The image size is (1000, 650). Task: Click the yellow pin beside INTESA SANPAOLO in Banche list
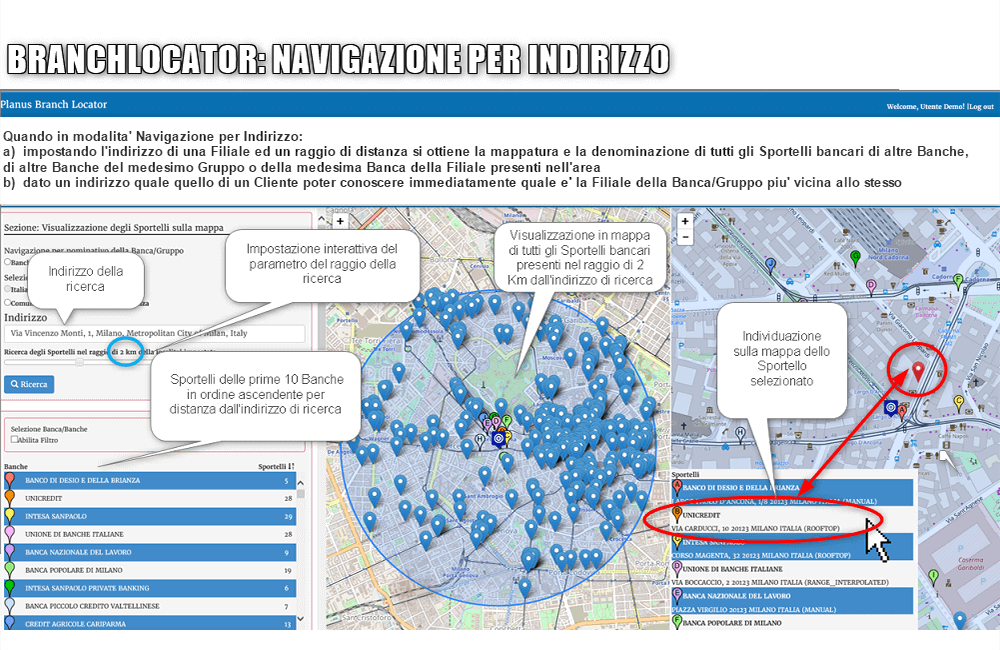click(10, 515)
